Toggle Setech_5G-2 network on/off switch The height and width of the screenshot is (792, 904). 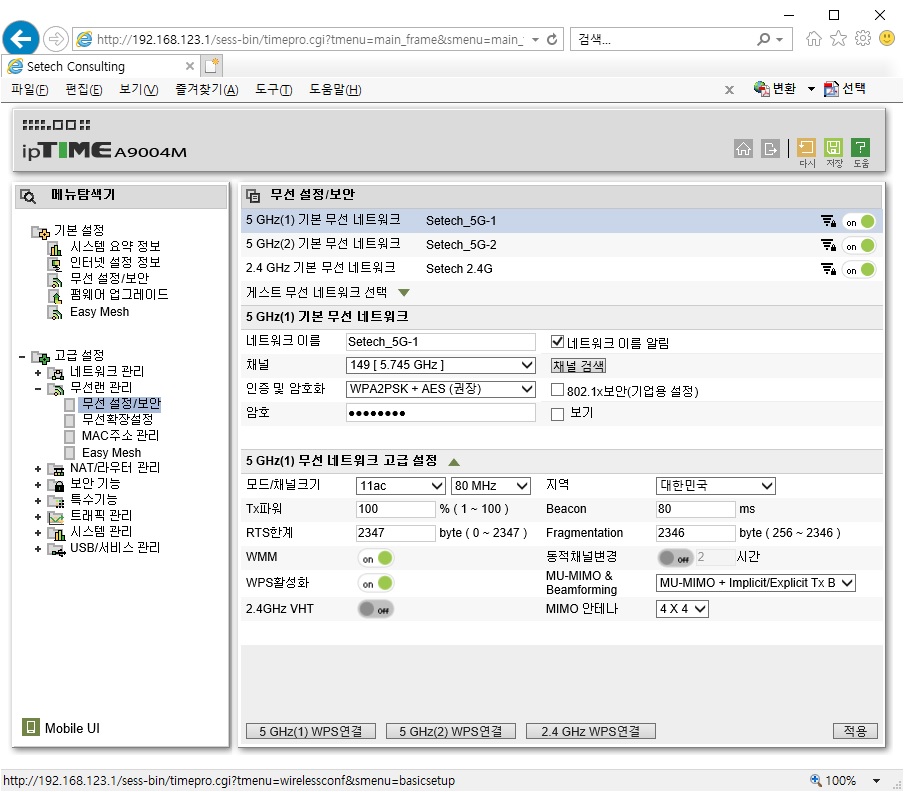tap(859, 246)
